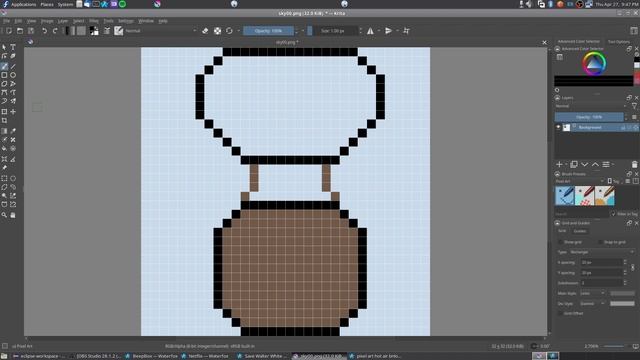Select the Crop tool

4,121
